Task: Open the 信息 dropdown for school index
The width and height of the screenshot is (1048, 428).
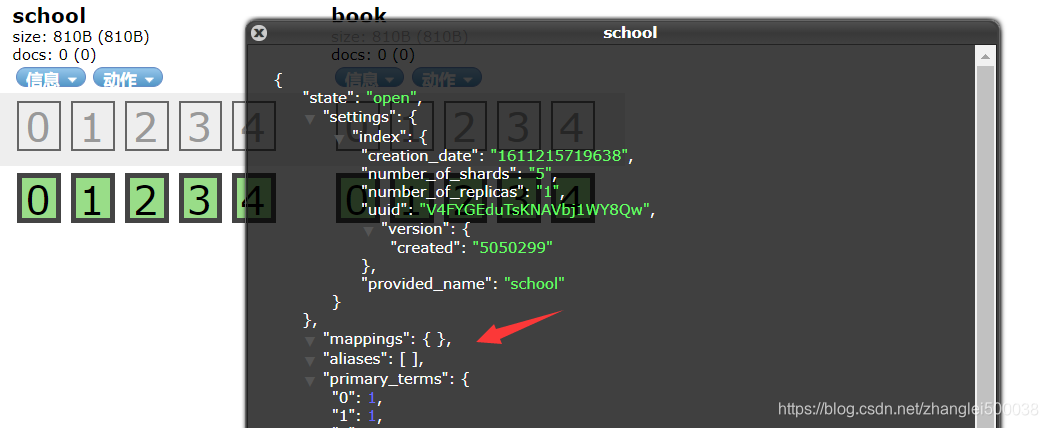Action: [51, 78]
